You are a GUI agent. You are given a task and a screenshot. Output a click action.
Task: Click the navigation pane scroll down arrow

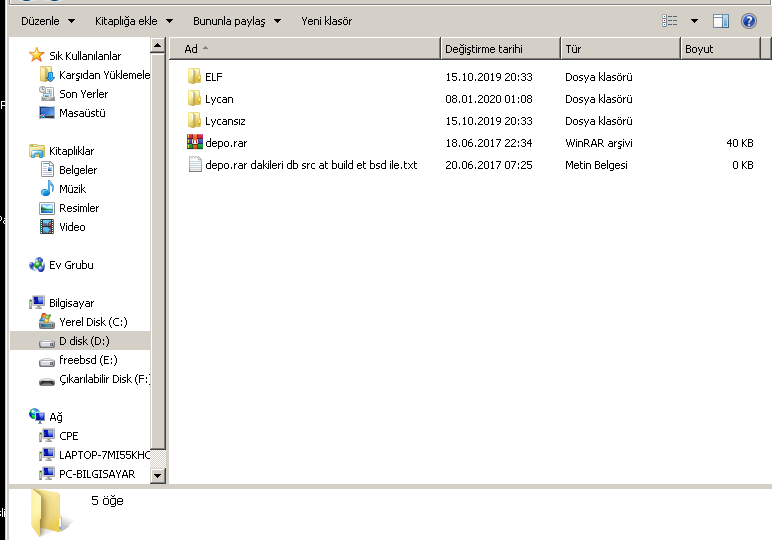(x=158, y=476)
